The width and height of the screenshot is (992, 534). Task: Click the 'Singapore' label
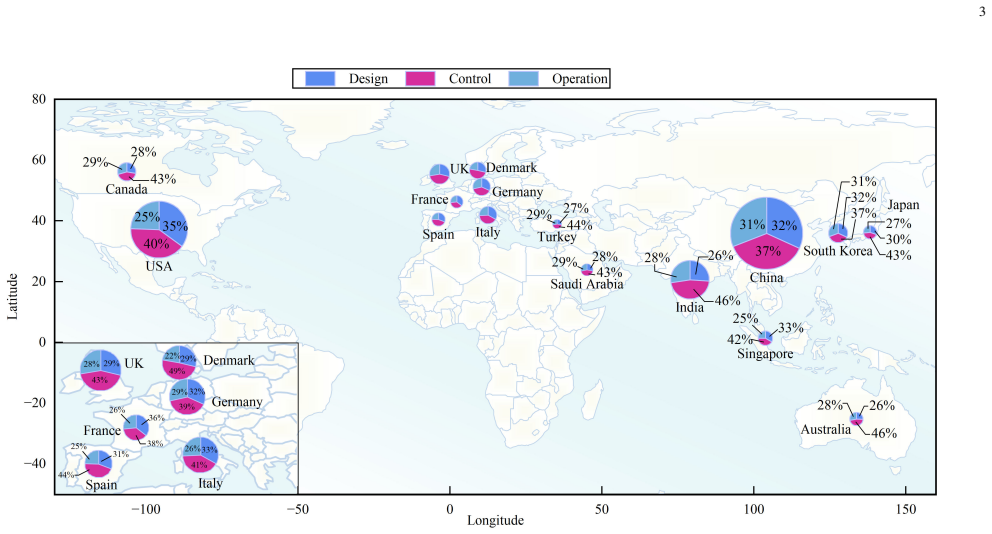point(766,354)
